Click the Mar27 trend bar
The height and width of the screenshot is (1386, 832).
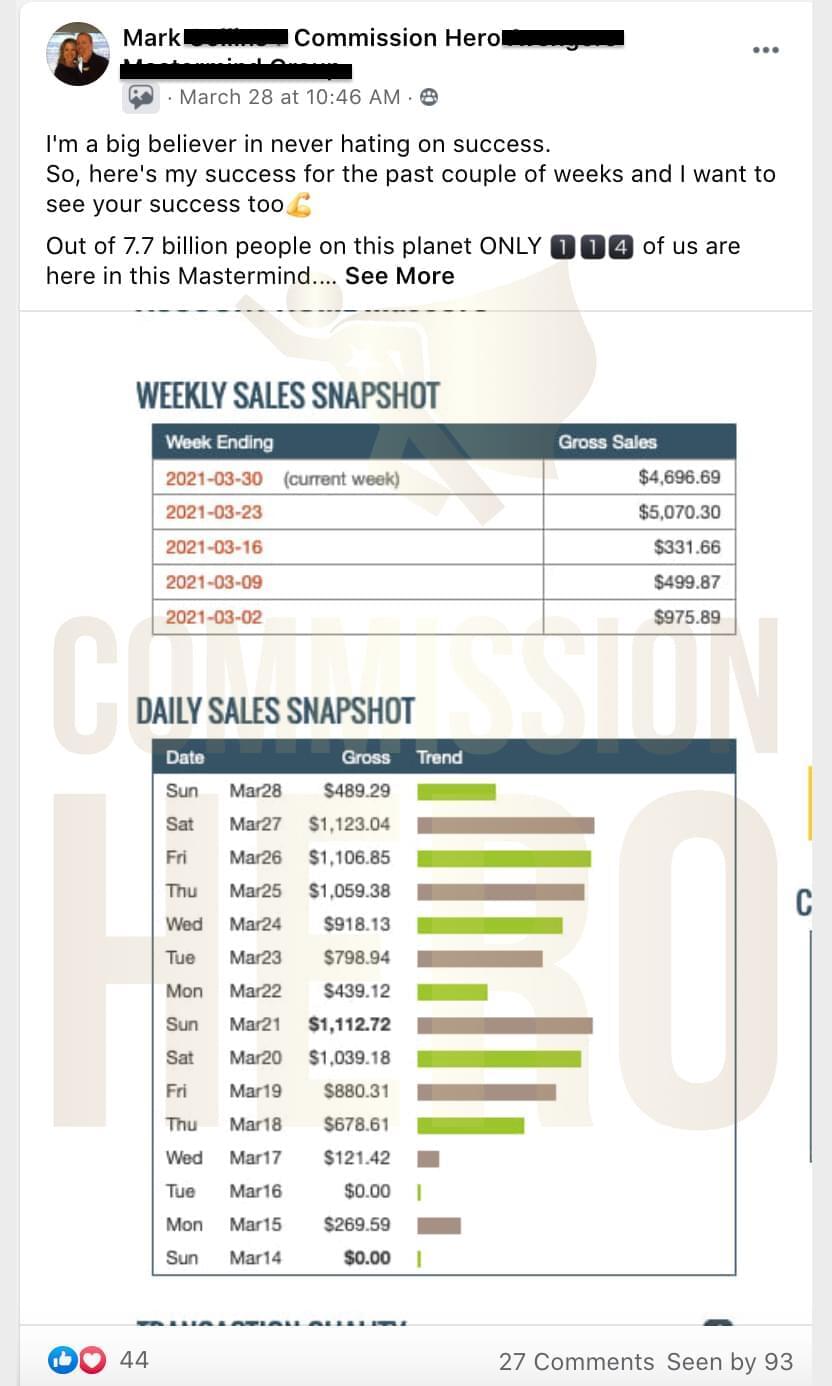[x=506, y=825]
